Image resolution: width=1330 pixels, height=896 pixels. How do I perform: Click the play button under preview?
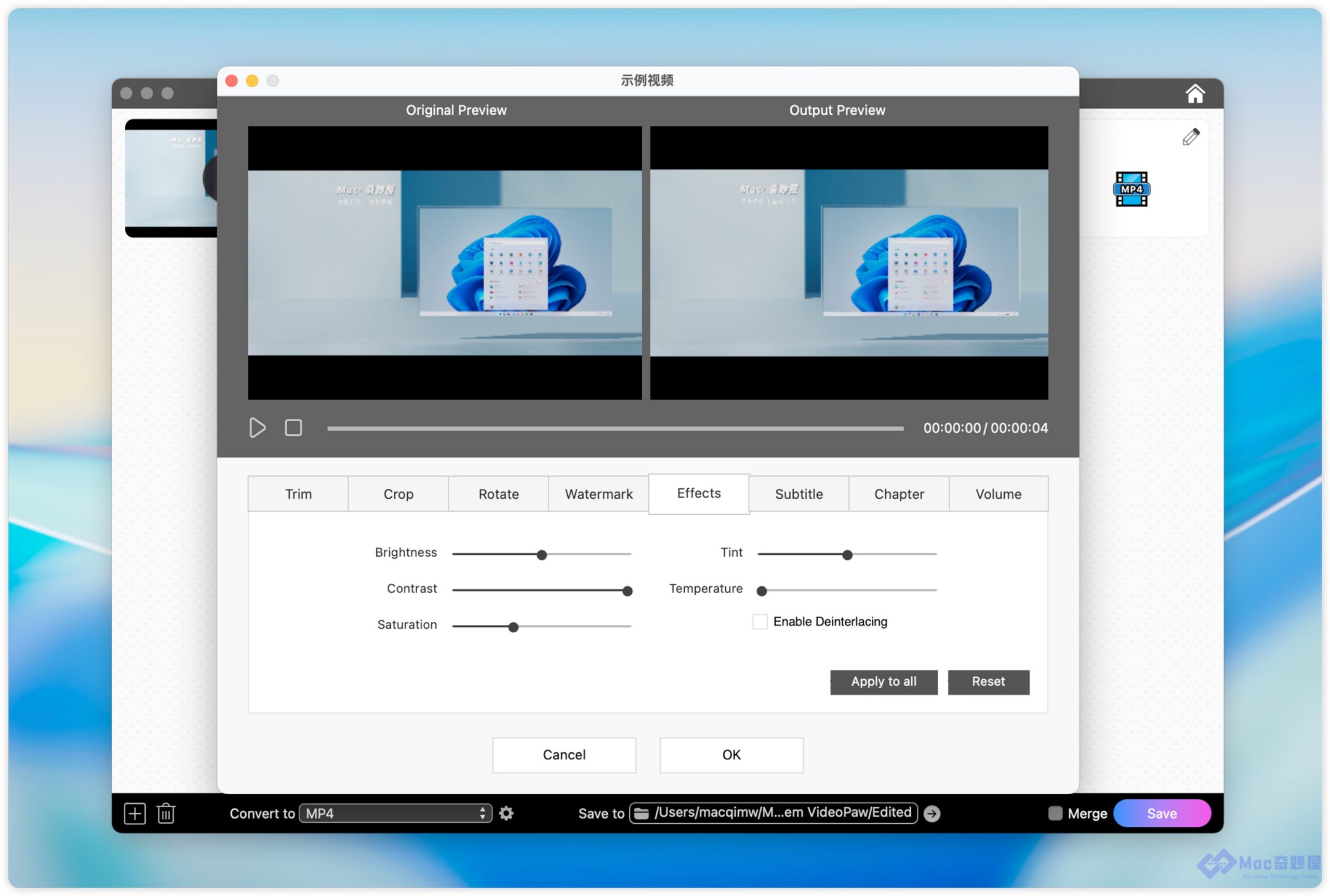(x=257, y=428)
